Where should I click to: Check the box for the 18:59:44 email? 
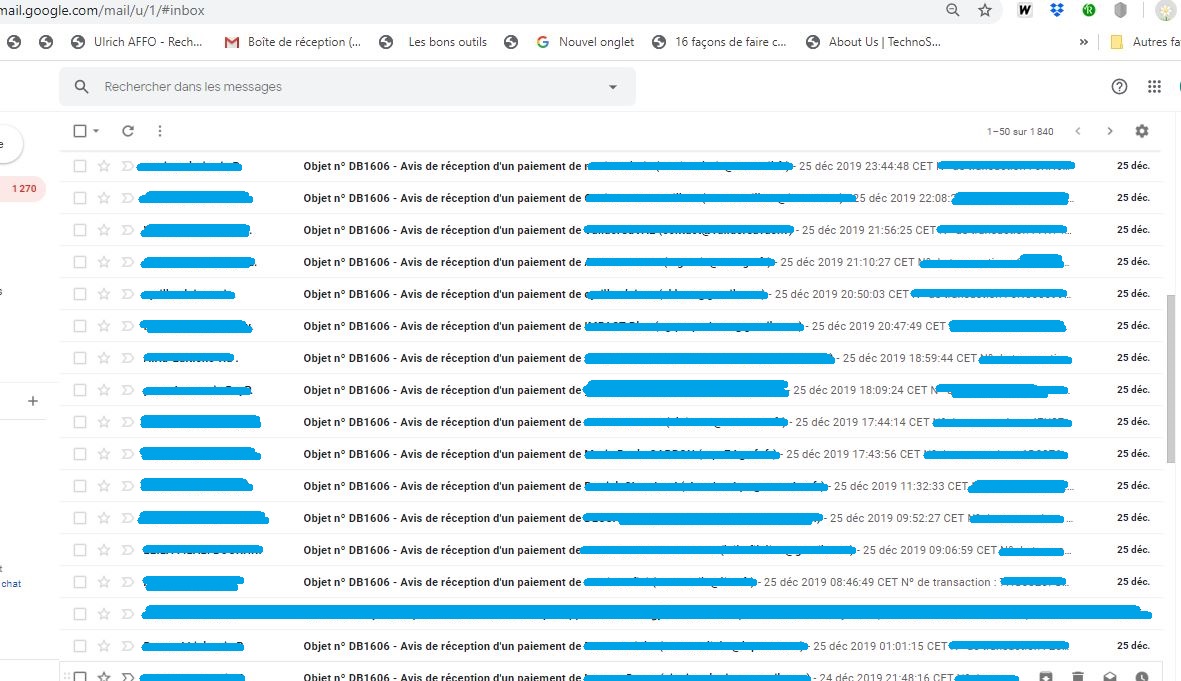click(80, 358)
